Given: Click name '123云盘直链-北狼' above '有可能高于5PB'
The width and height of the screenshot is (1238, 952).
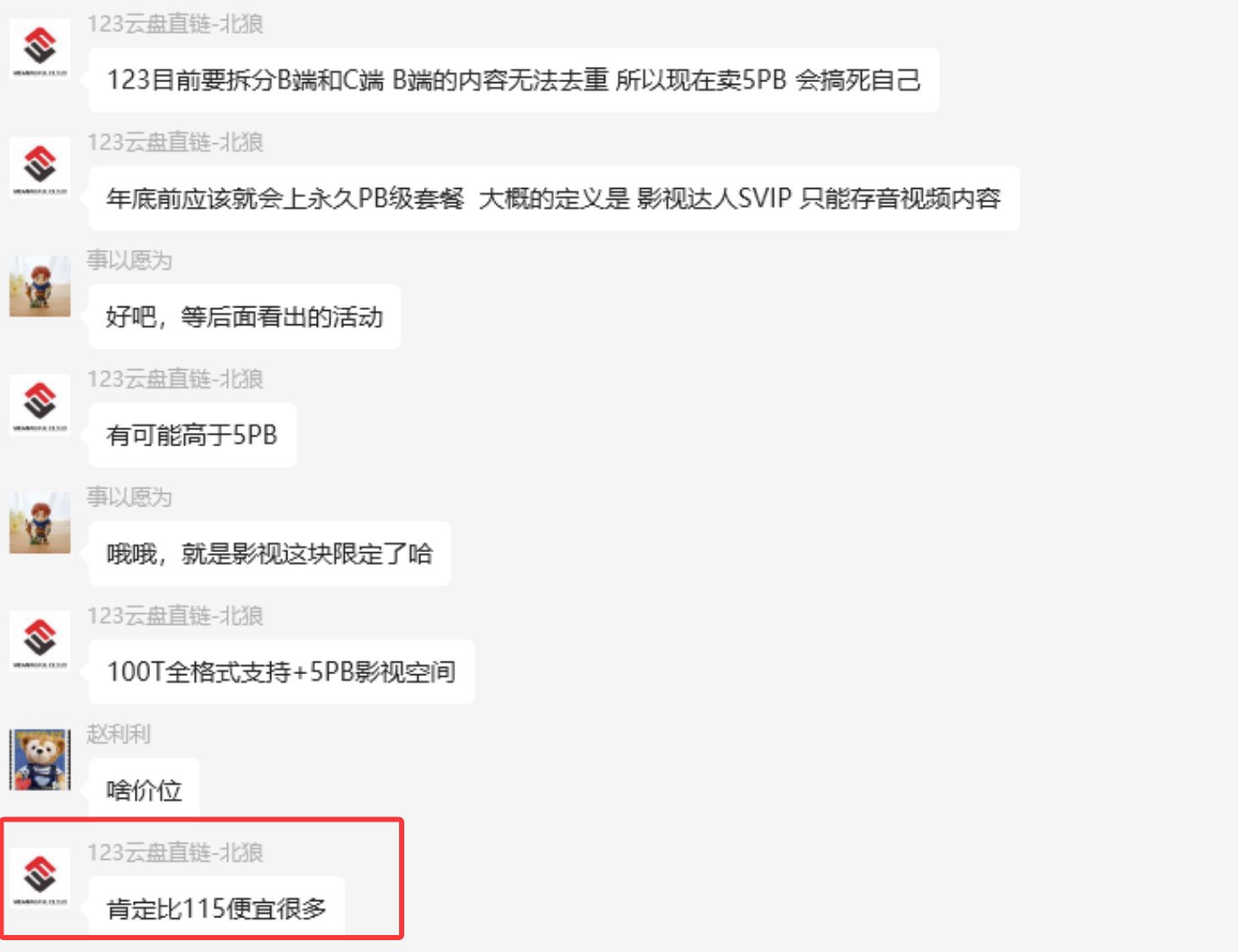Looking at the screenshot, I should [175, 379].
